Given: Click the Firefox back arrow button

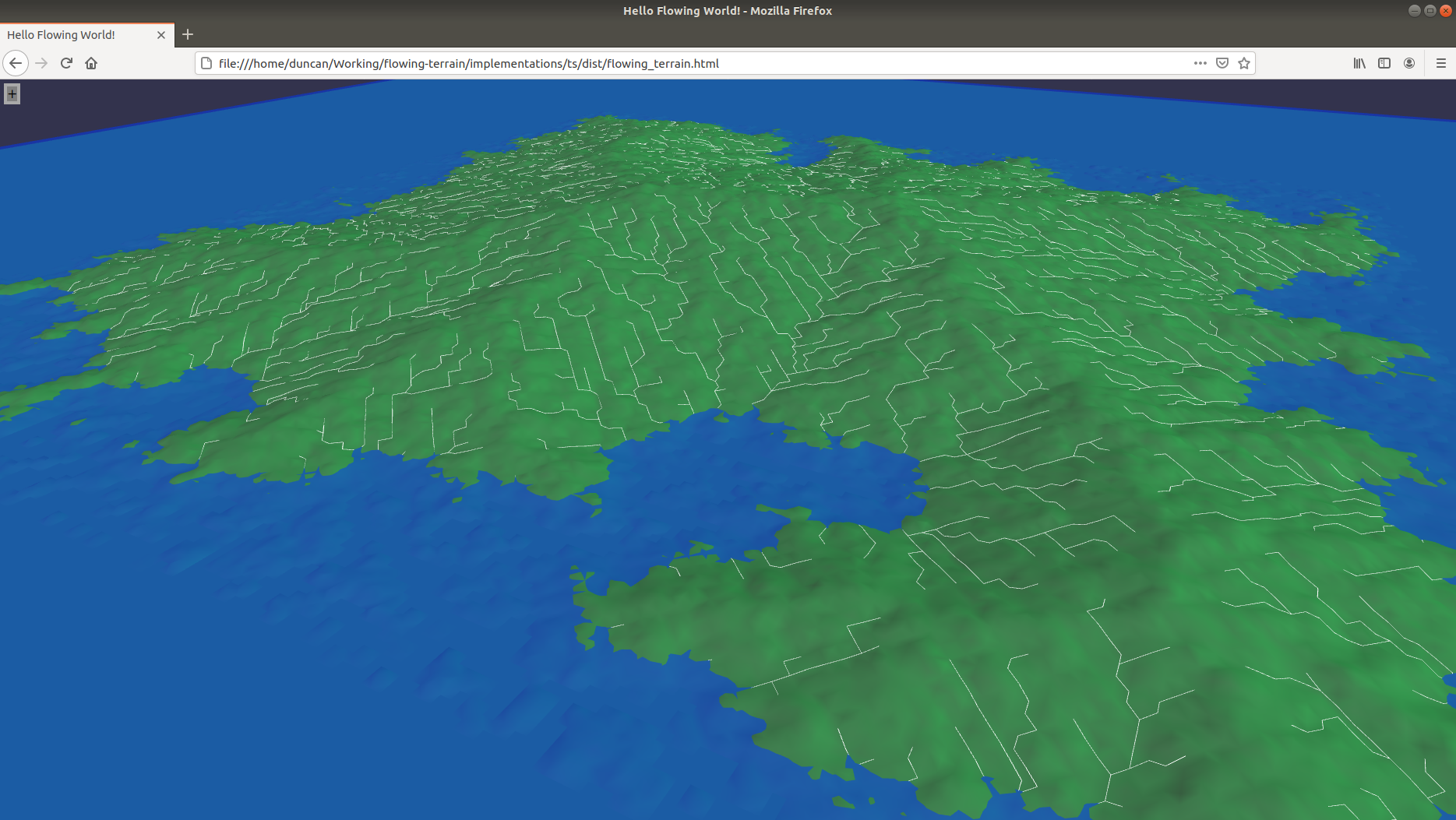Looking at the screenshot, I should [16, 63].
